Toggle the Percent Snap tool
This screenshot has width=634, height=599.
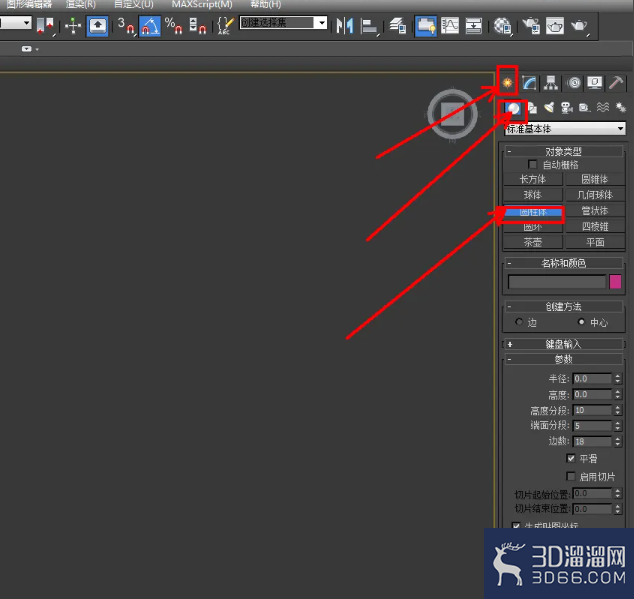tap(173, 25)
